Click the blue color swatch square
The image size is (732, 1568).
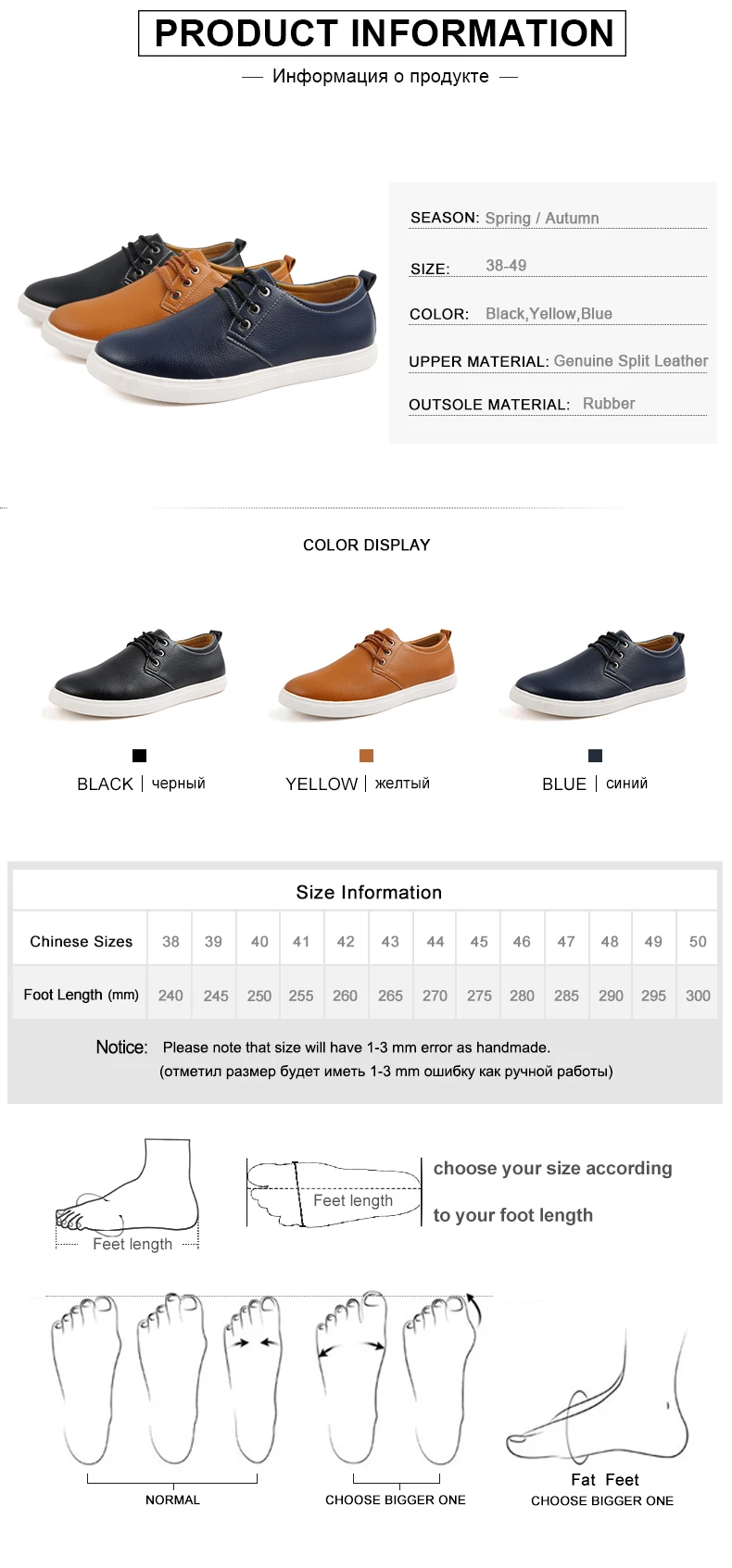coord(595,756)
